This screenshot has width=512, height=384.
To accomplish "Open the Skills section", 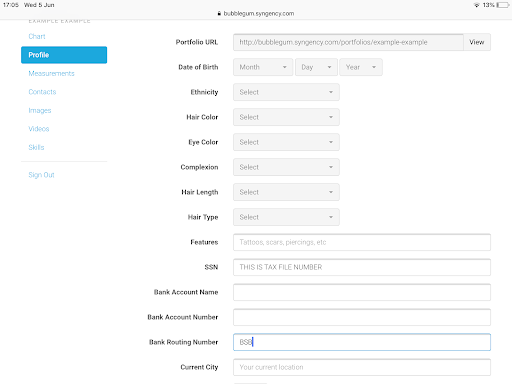I will [36, 147].
